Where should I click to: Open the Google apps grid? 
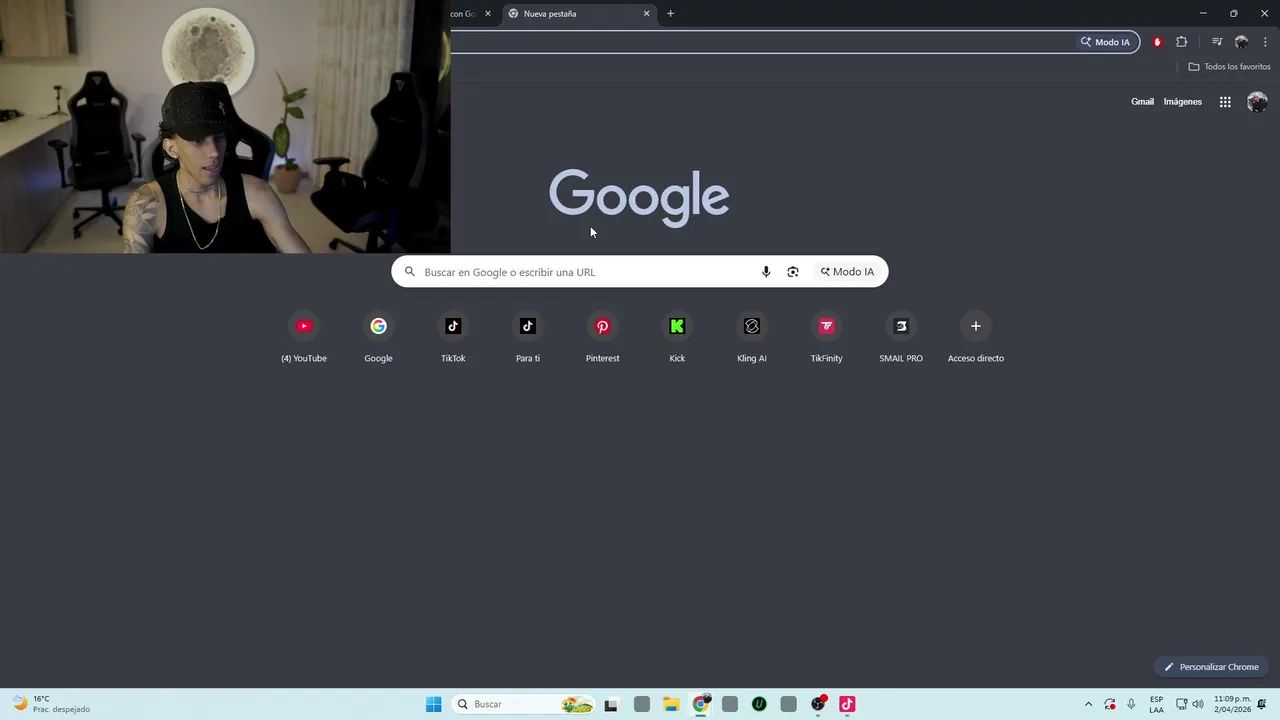1225,102
